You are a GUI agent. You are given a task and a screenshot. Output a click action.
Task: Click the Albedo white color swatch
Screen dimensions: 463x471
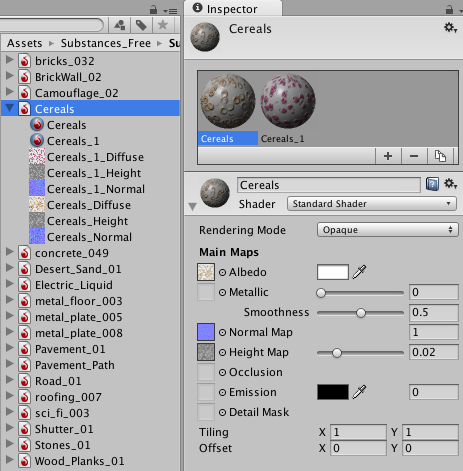[333, 272]
